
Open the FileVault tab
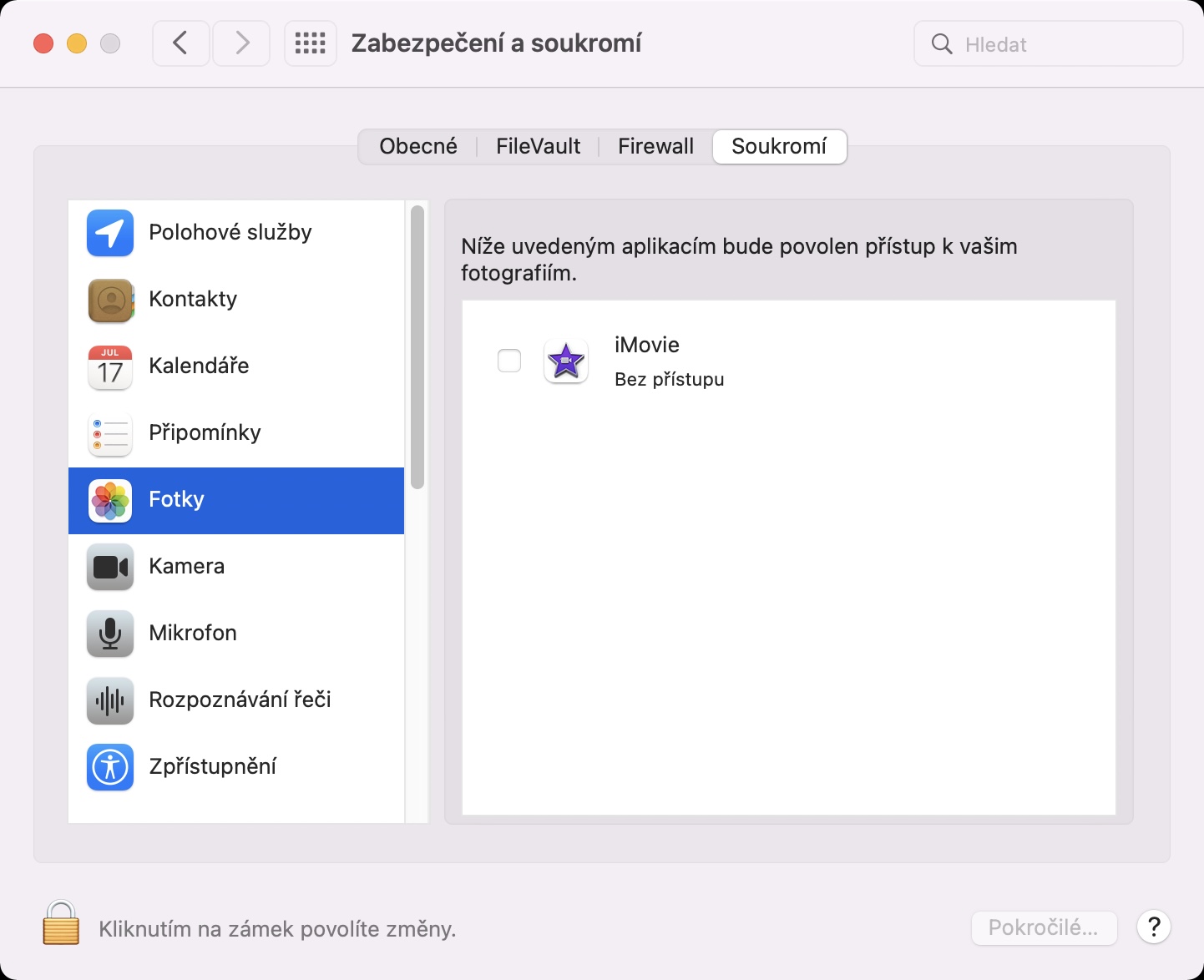(538, 147)
